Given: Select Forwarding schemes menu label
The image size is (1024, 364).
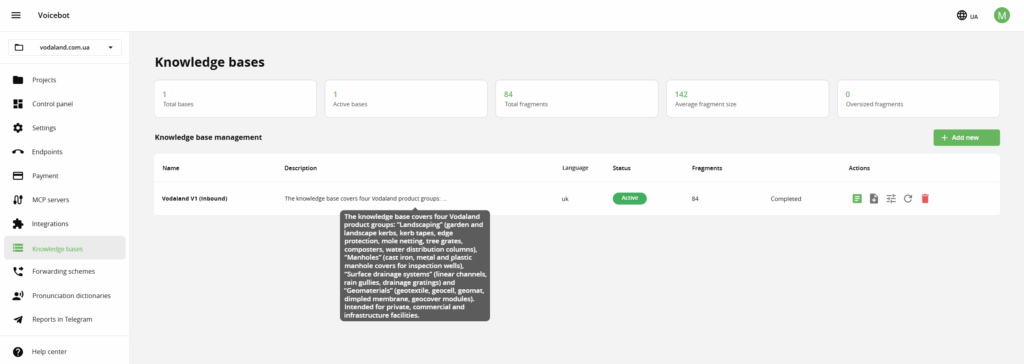Looking at the screenshot, I should (x=63, y=272).
